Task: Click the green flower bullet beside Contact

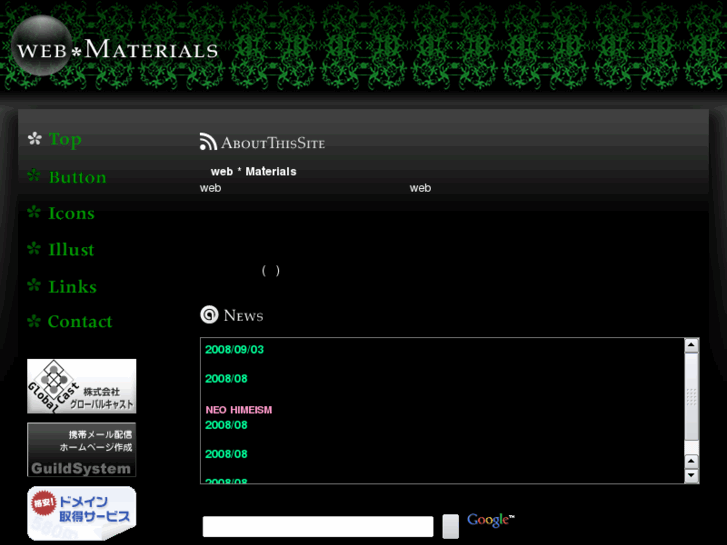Action: click(34, 321)
